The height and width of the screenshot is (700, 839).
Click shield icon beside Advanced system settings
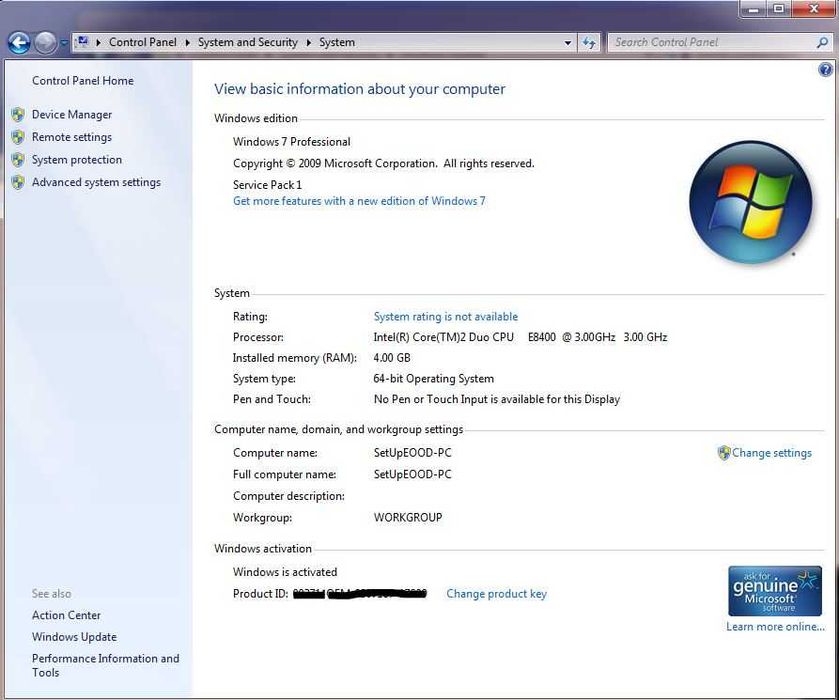[18, 182]
